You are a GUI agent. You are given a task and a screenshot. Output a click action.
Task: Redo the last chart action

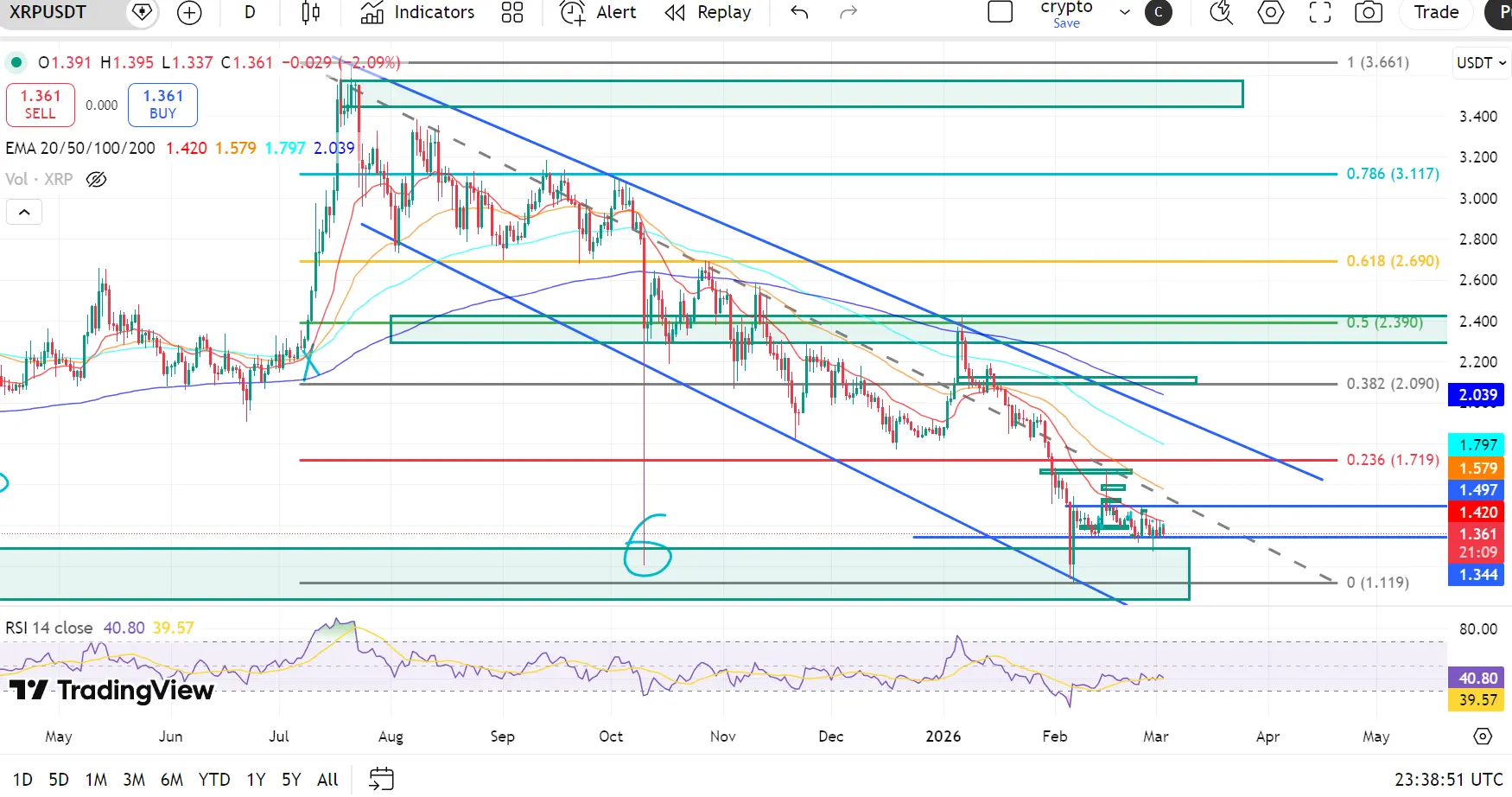pos(848,12)
